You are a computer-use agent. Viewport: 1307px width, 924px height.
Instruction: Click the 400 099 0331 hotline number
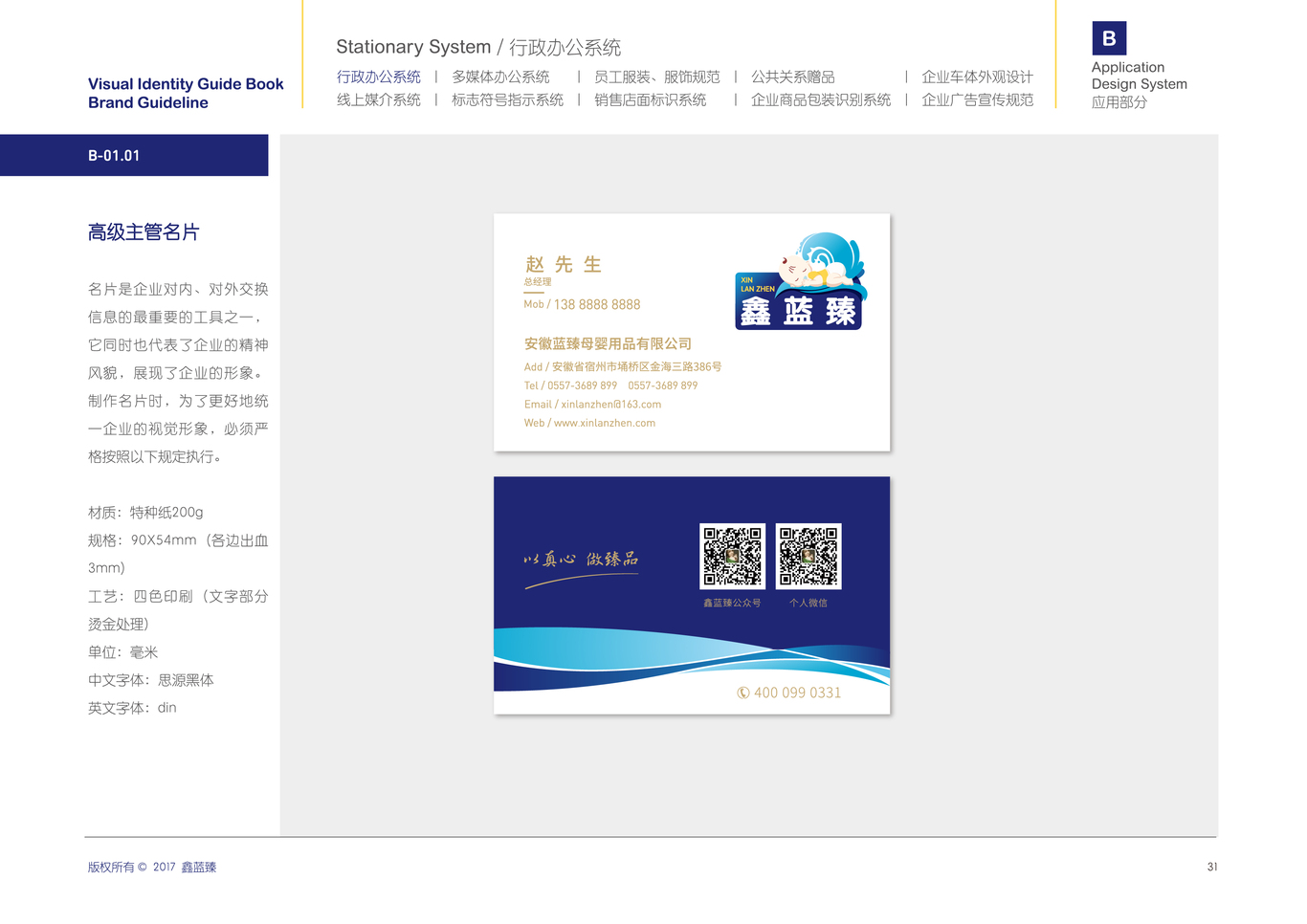coord(798,693)
